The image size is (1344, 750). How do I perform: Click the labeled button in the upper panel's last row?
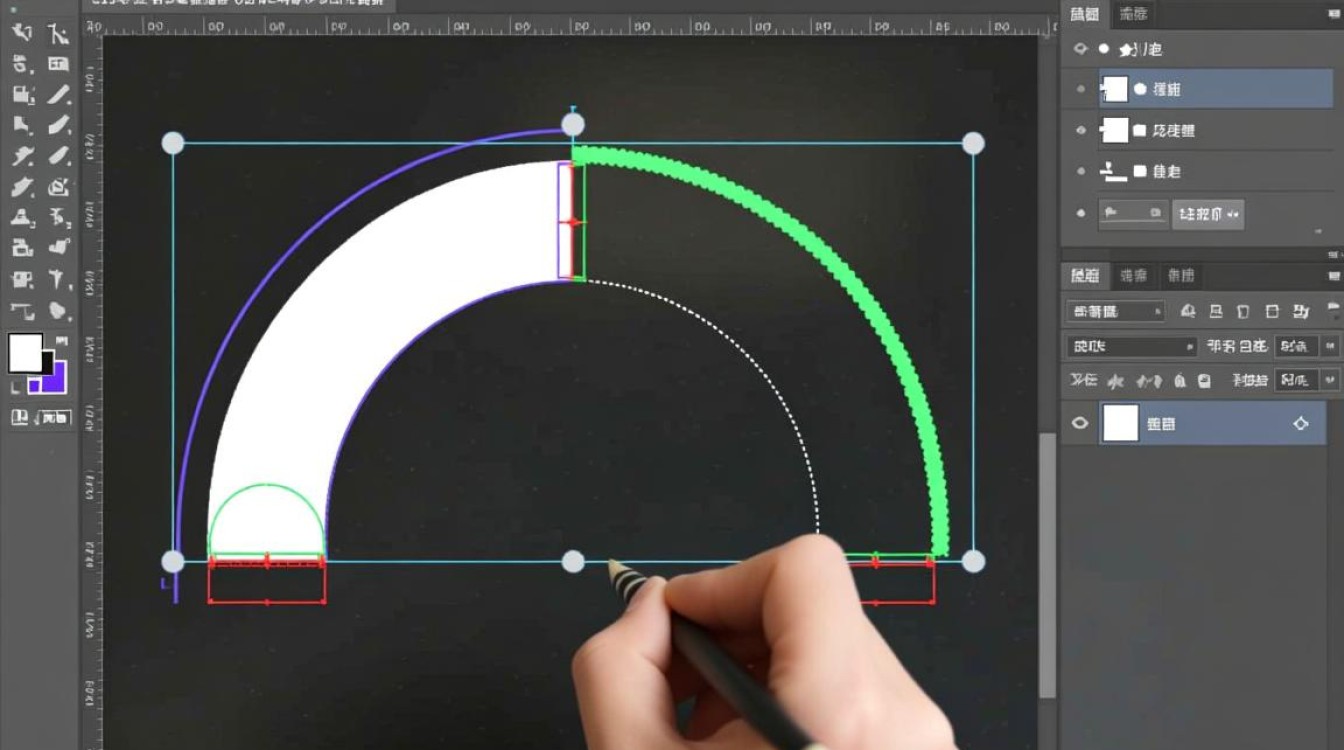(1208, 214)
